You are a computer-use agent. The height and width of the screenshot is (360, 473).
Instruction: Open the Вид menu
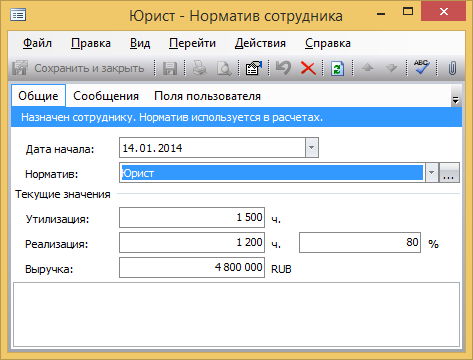tap(140, 43)
